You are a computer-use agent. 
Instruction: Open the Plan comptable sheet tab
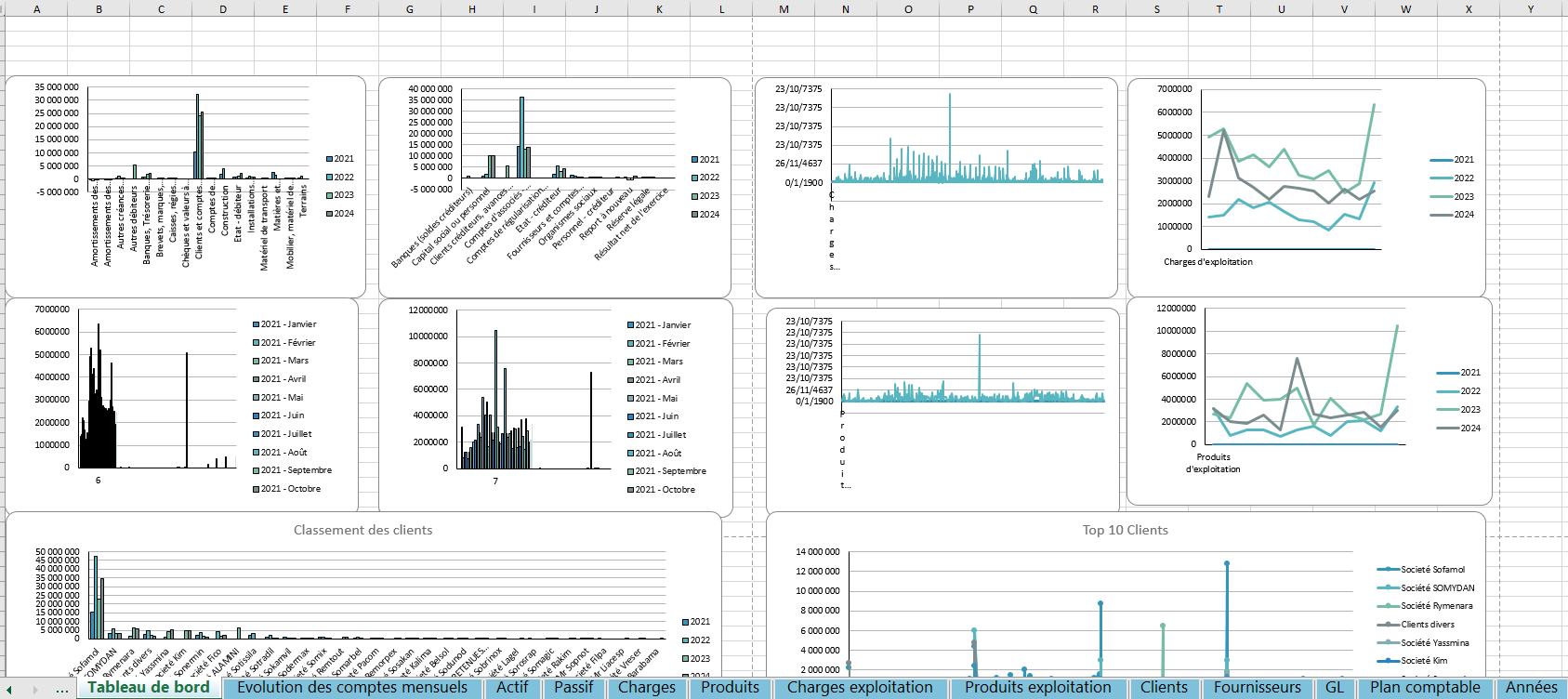(1425, 688)
